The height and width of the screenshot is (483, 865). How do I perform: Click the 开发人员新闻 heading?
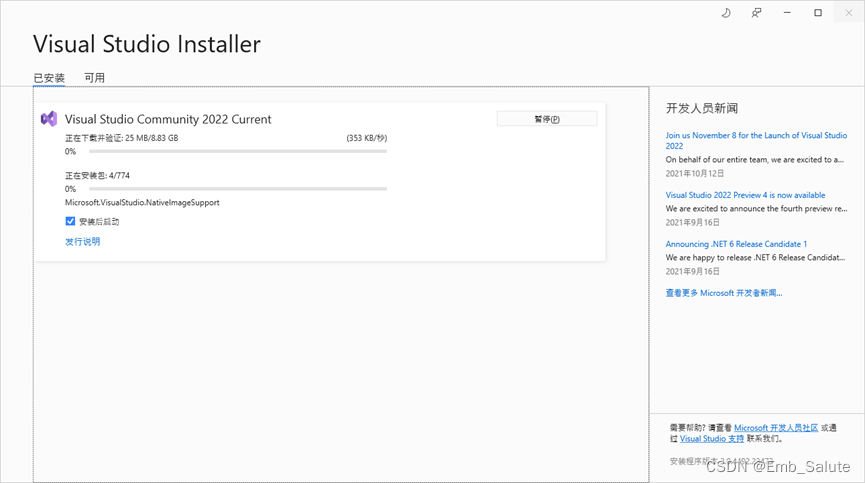(702, 108)
